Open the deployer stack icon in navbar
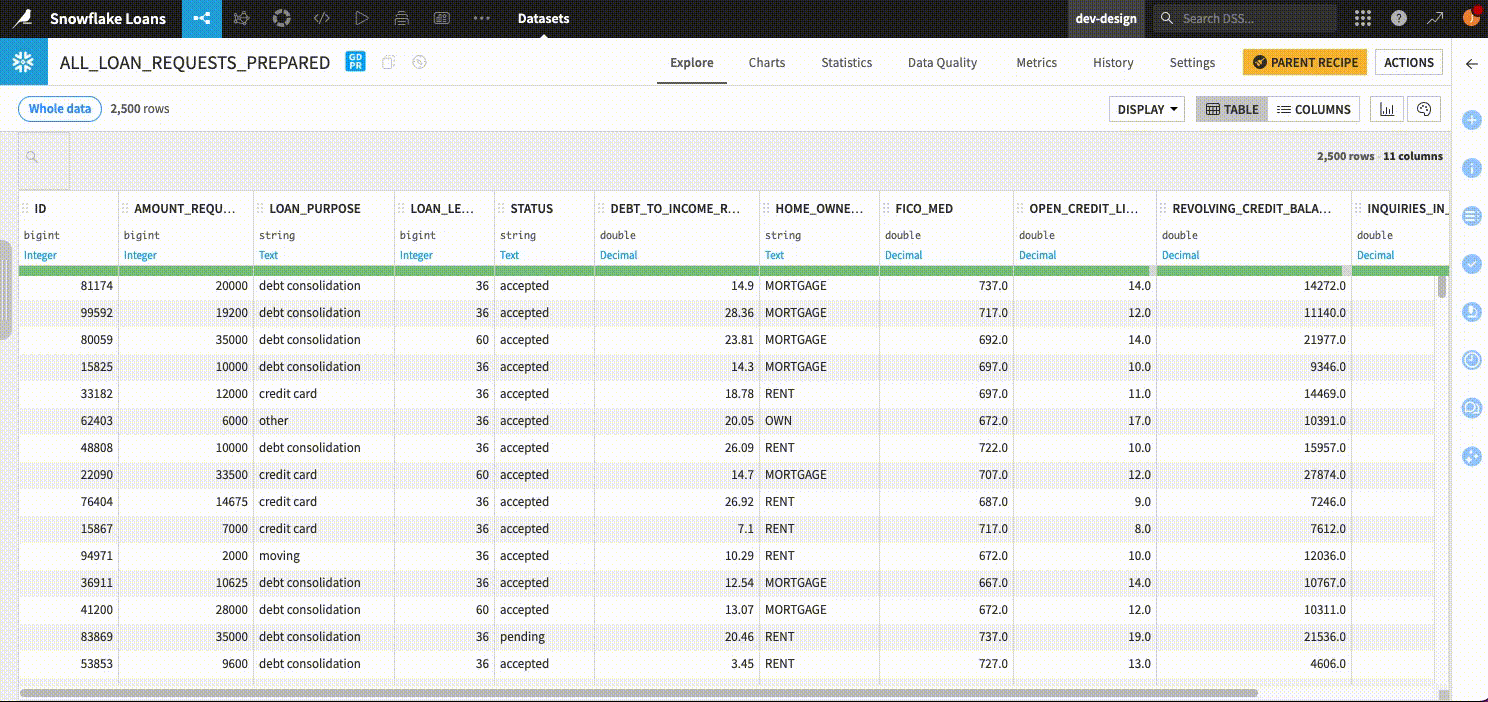 [x=402, y=18]
